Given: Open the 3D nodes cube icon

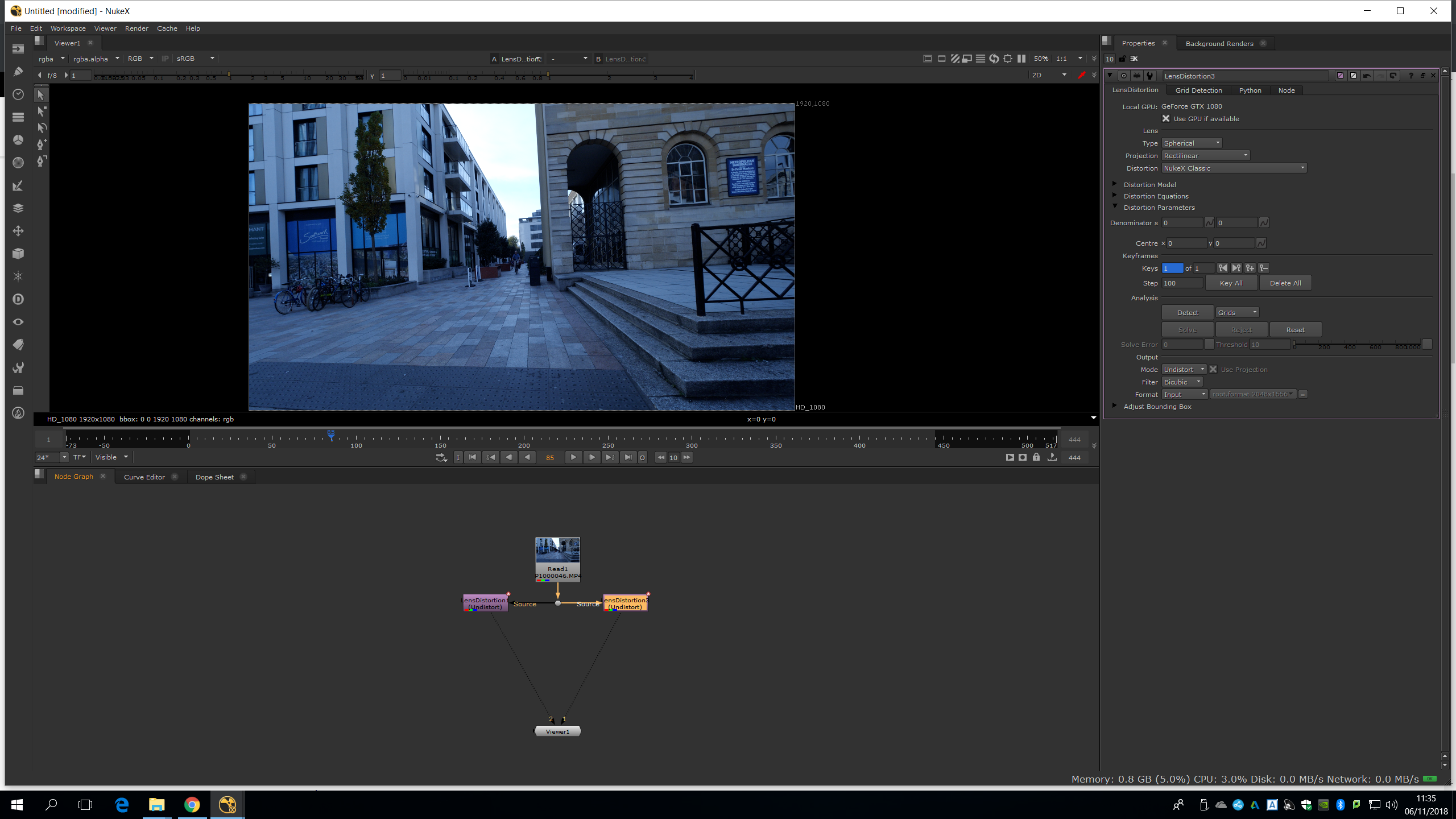Looking at the screenshot, I should click(18, 254).
